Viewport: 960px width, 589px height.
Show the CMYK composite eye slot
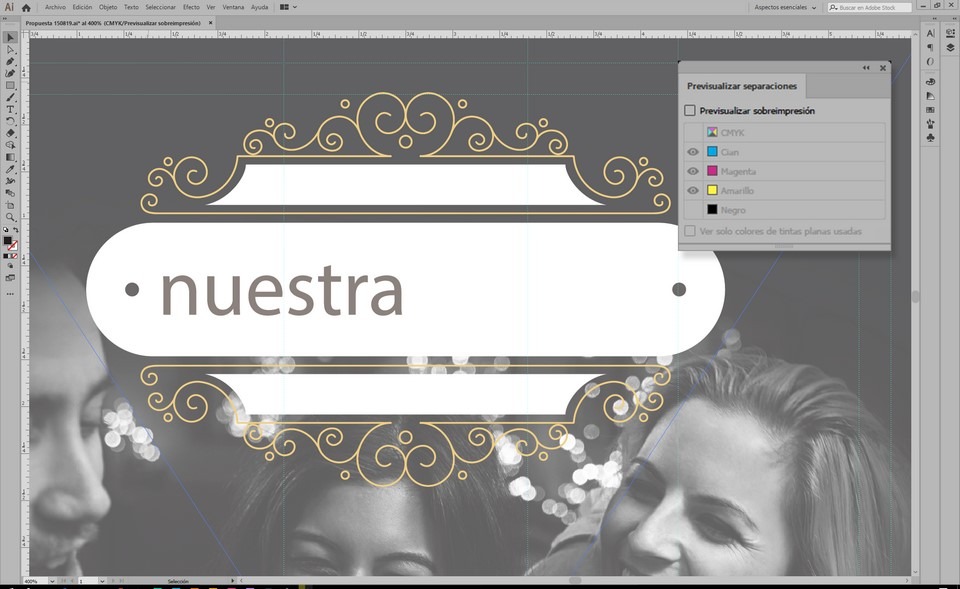[x=692, y=132]
